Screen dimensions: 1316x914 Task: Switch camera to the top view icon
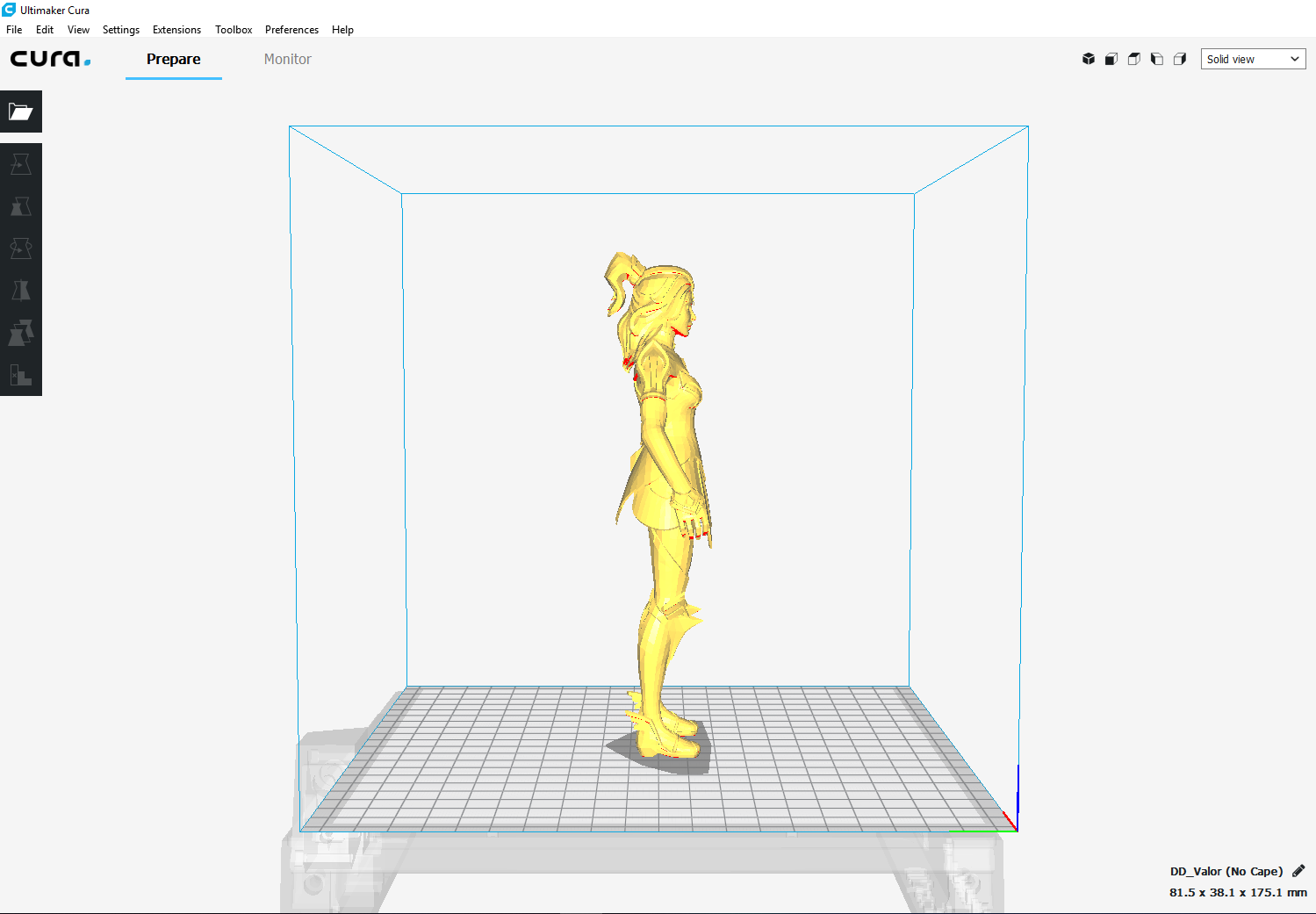1134,59
